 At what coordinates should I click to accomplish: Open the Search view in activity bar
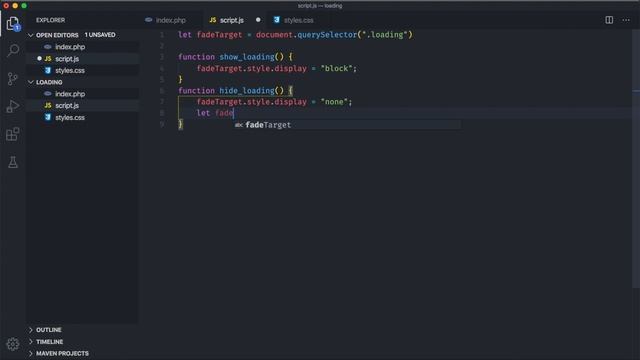(x=13, y=51)
